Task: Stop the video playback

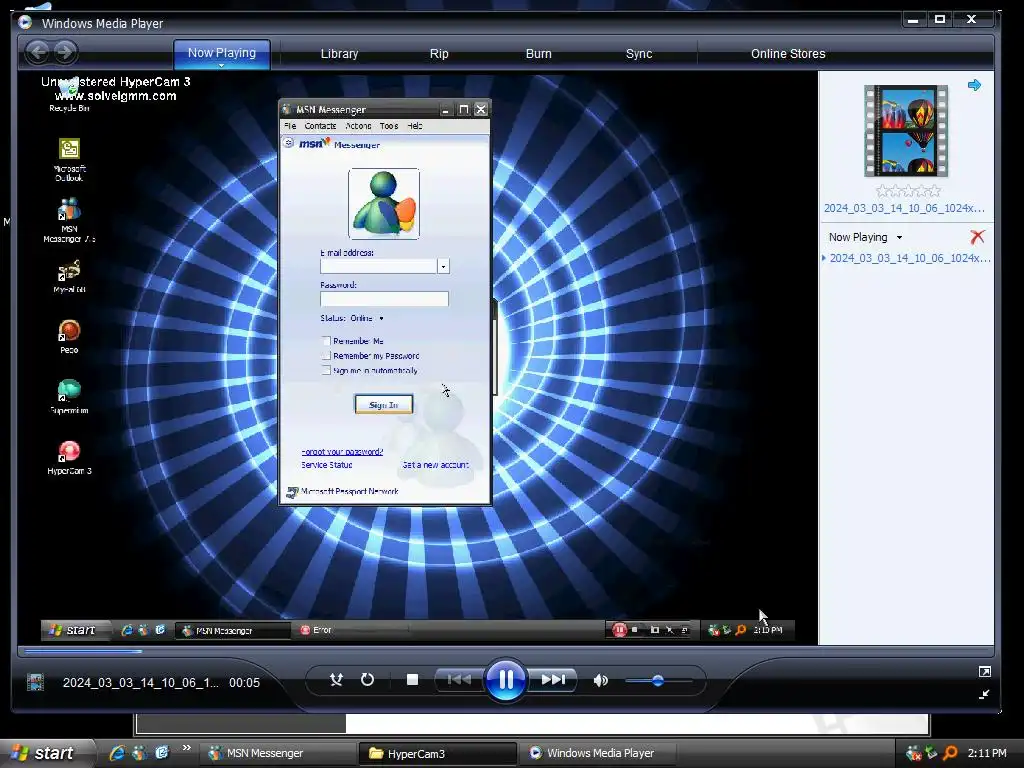Action: point(412,680)
